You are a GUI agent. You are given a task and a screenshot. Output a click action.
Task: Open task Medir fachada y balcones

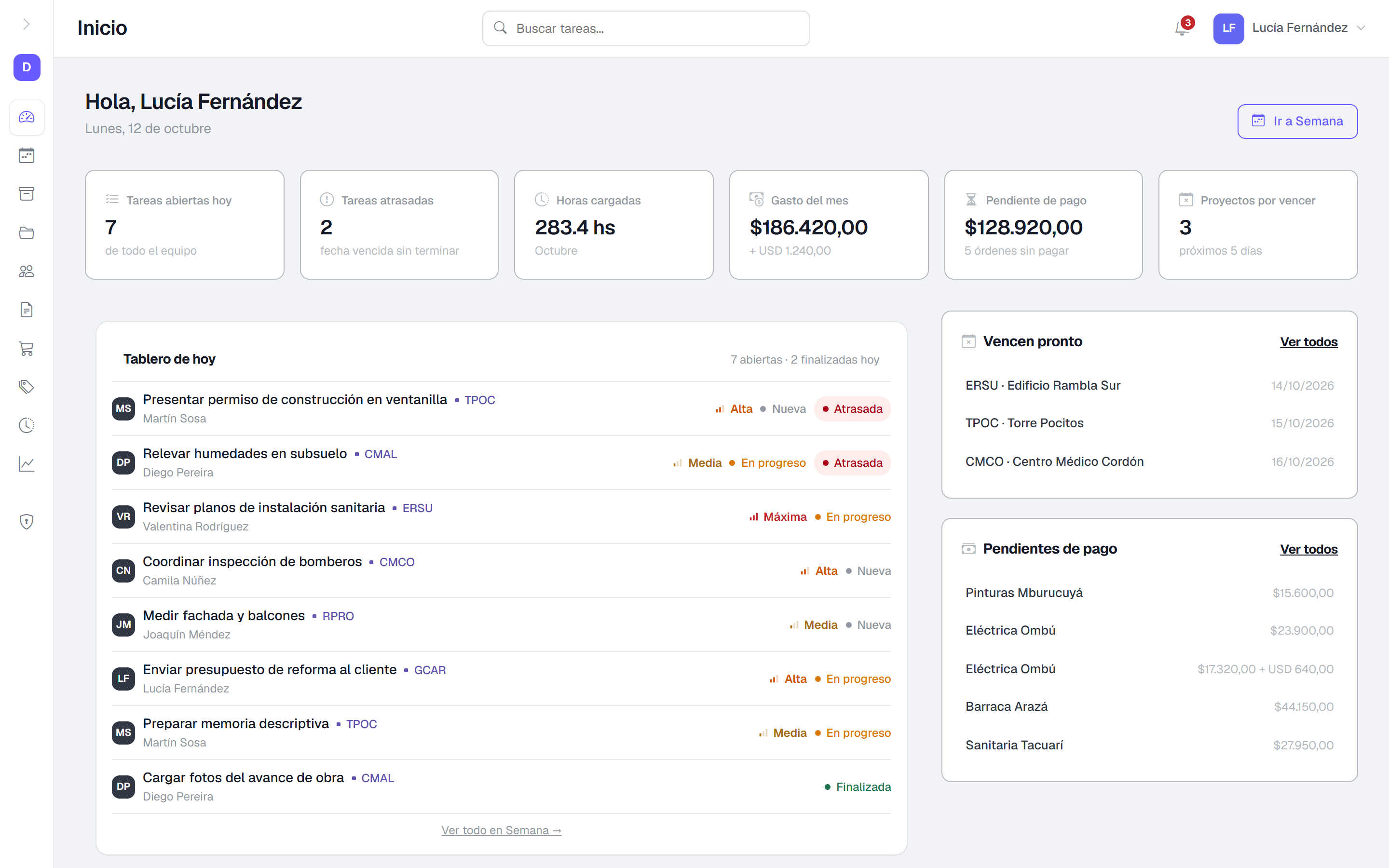click(x=501, y=624)
